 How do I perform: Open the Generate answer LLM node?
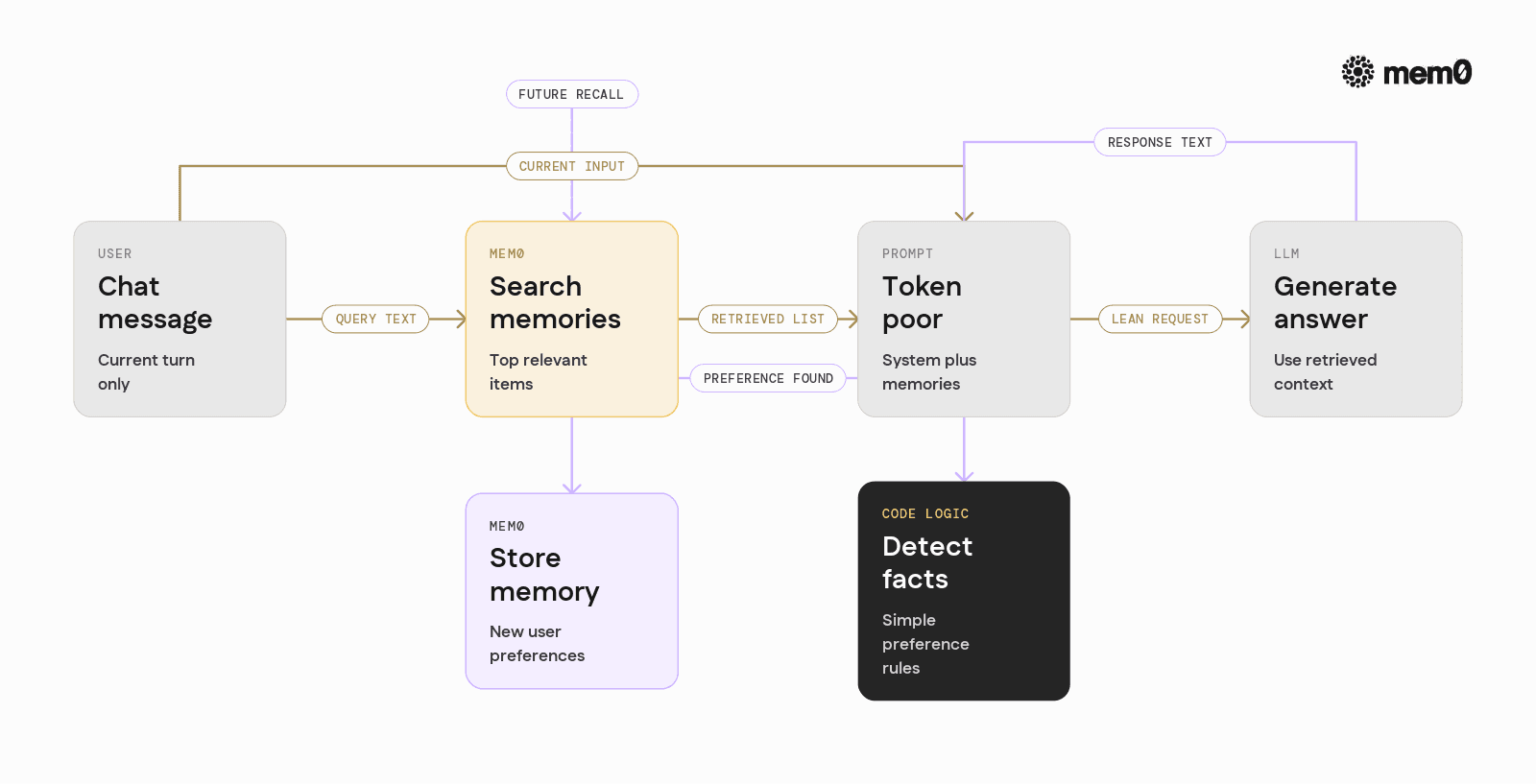pos(1356,319)
